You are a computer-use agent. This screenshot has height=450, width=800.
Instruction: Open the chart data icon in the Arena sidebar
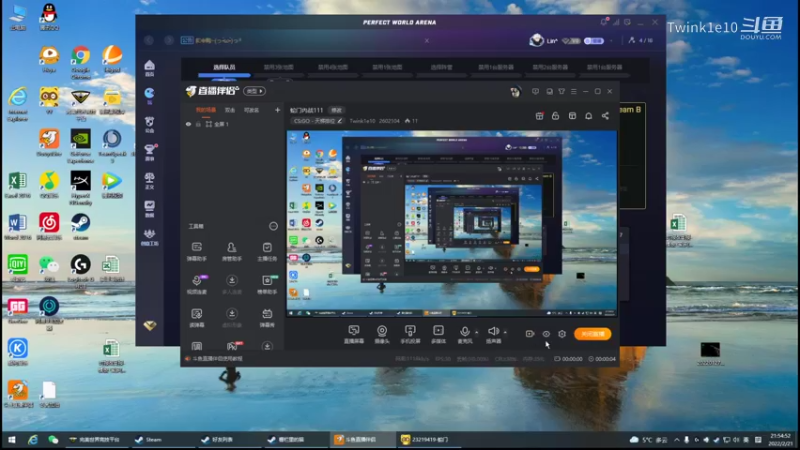tap(149, 208)
